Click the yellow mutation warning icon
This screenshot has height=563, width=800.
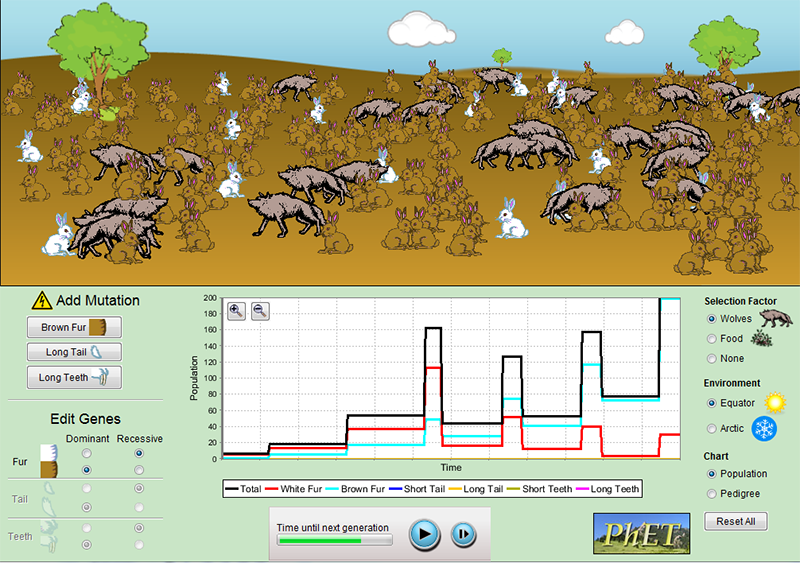(42, 299)
